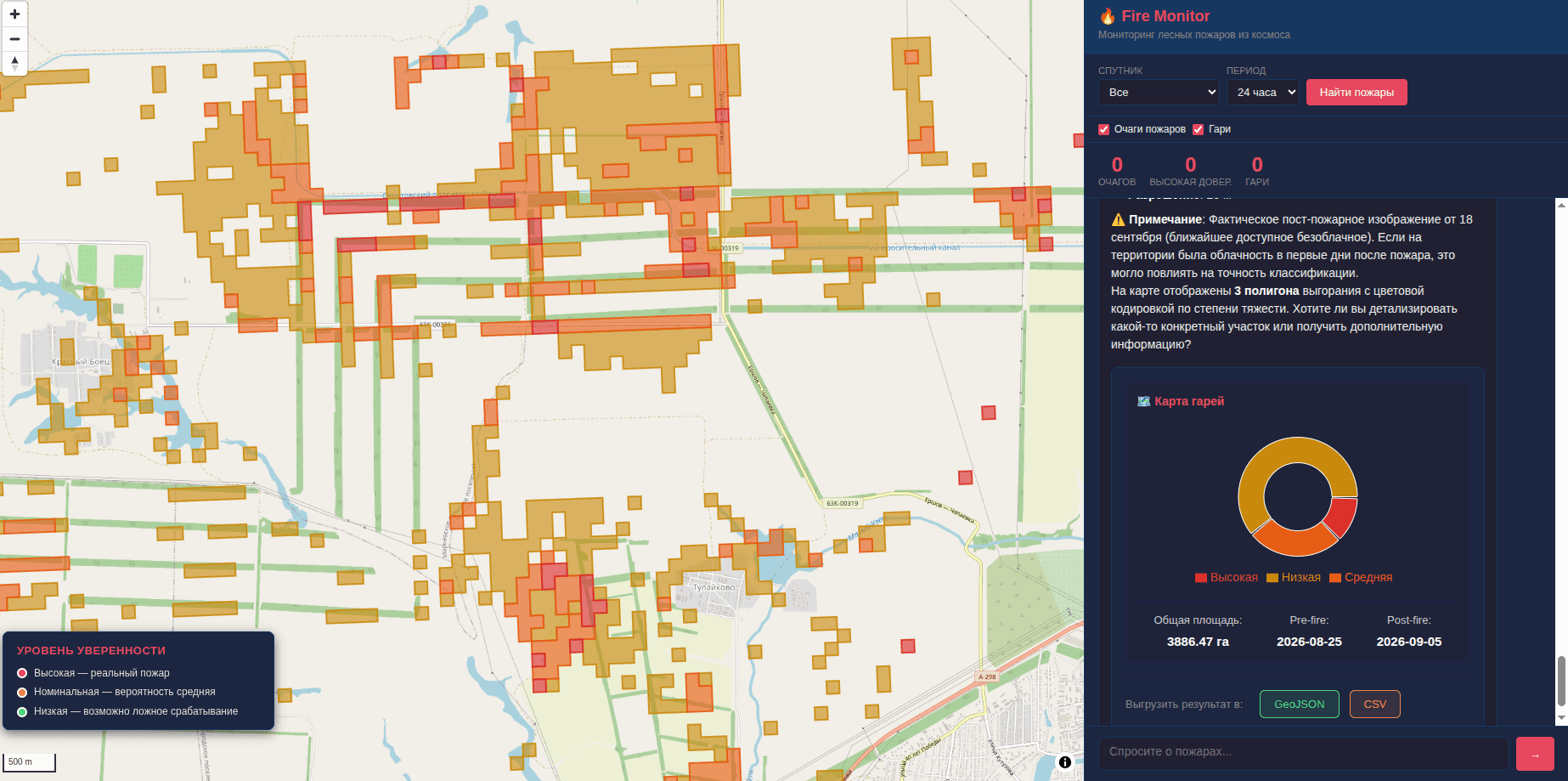
Task: Download results as GeoJSON
Action: 1299,704
